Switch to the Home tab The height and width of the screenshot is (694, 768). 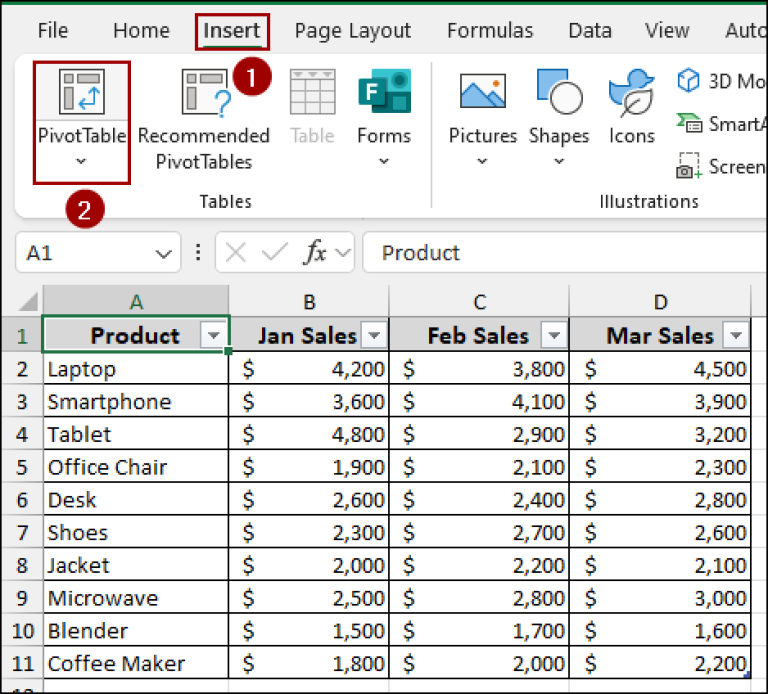point(142,30)
